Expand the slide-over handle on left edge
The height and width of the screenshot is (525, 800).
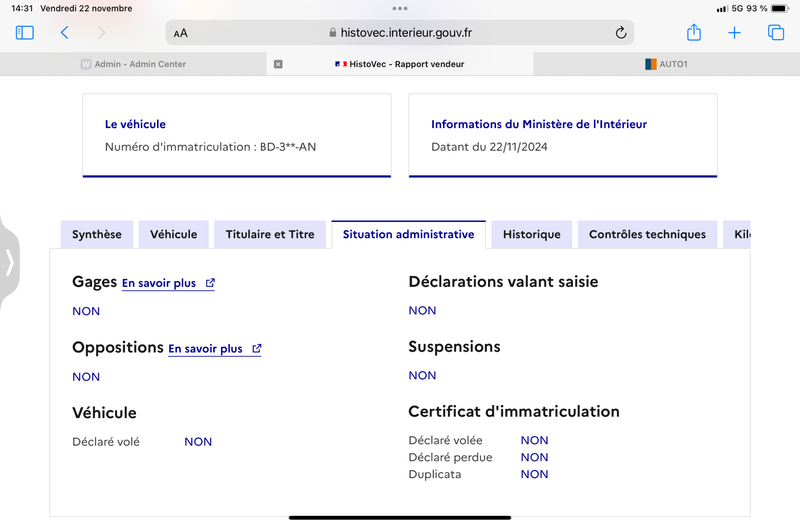pos(10,263)
